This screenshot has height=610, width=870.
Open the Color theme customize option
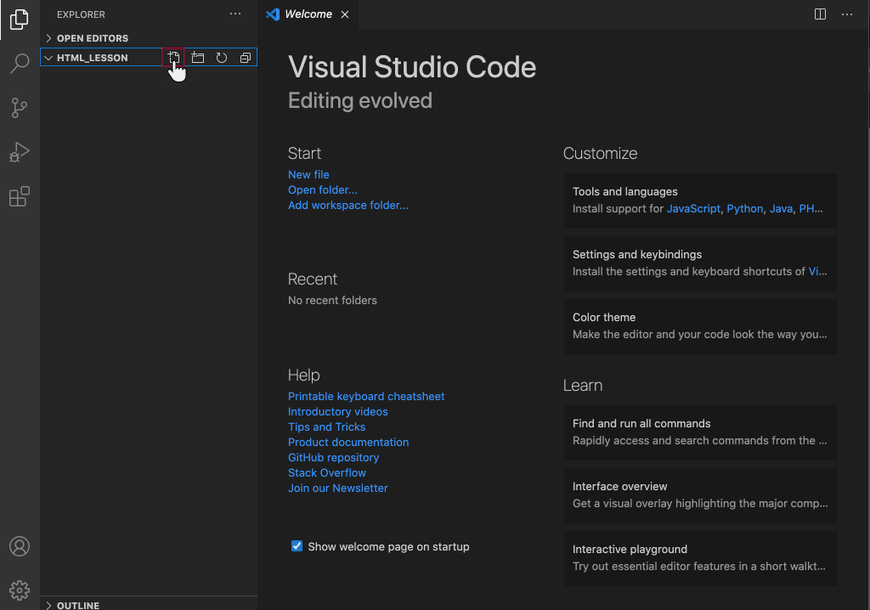pyautogui.click(x=700, y=326)
